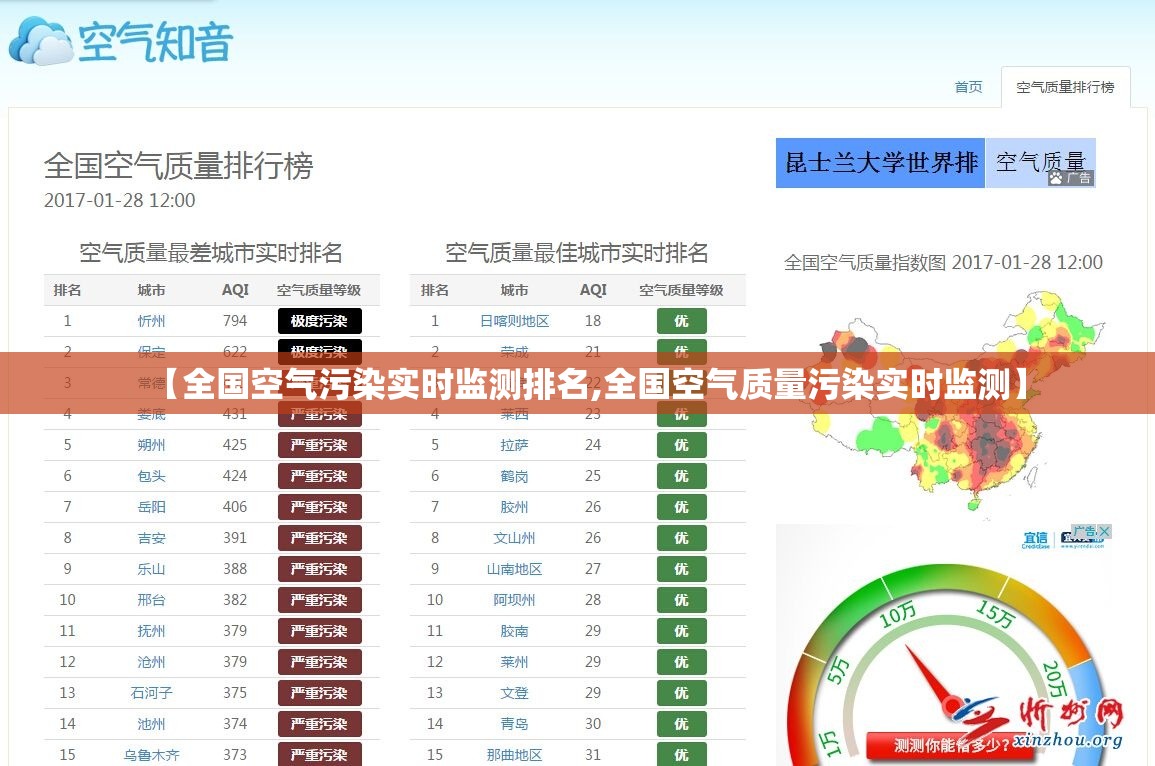Open city link 朔州

151,445
